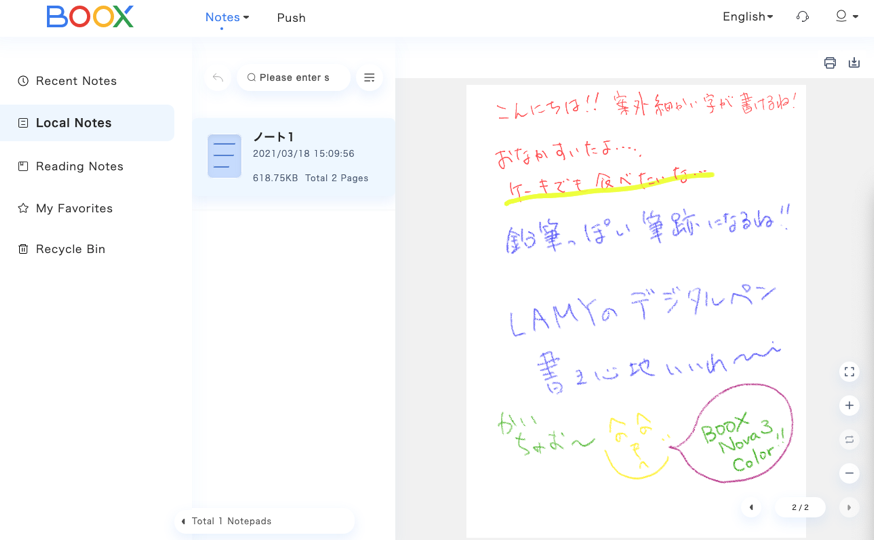
Task: Zoom in with the plus button
Action: [x=849, y=406]
